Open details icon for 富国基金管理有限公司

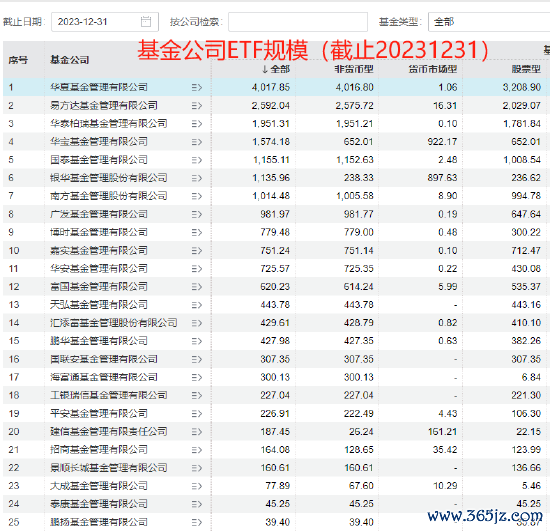point(197,287)
